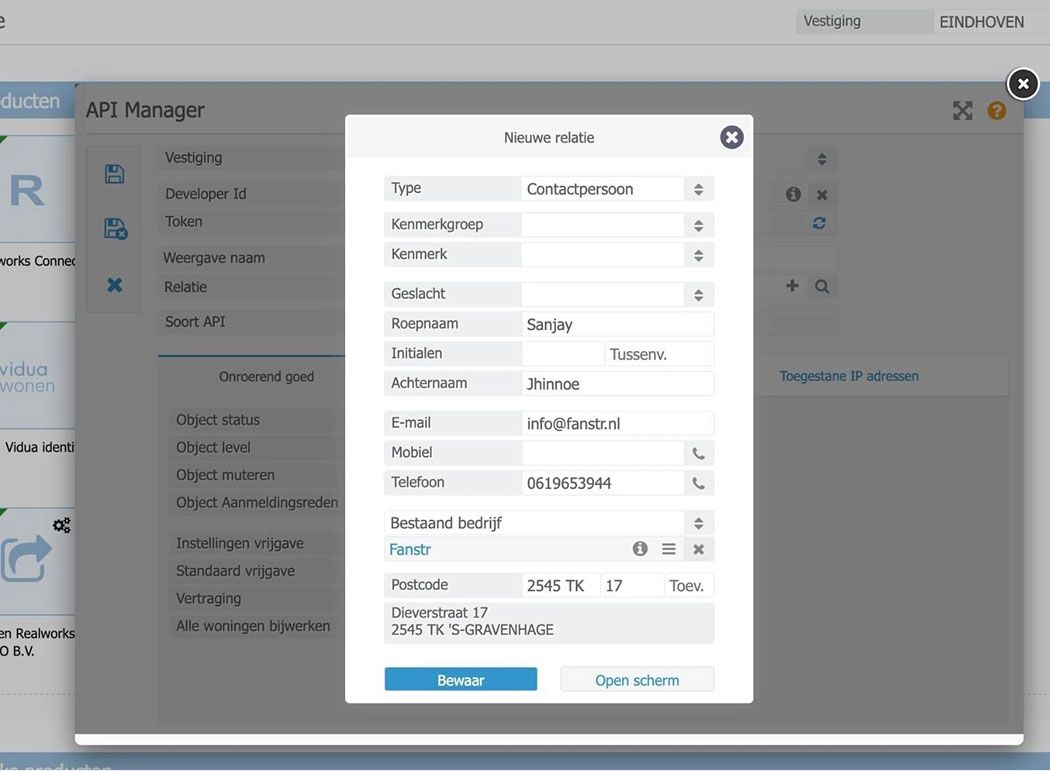The image size is (1050, 771).
Task: Click the Open scherm button
Action: click(637, 680)
